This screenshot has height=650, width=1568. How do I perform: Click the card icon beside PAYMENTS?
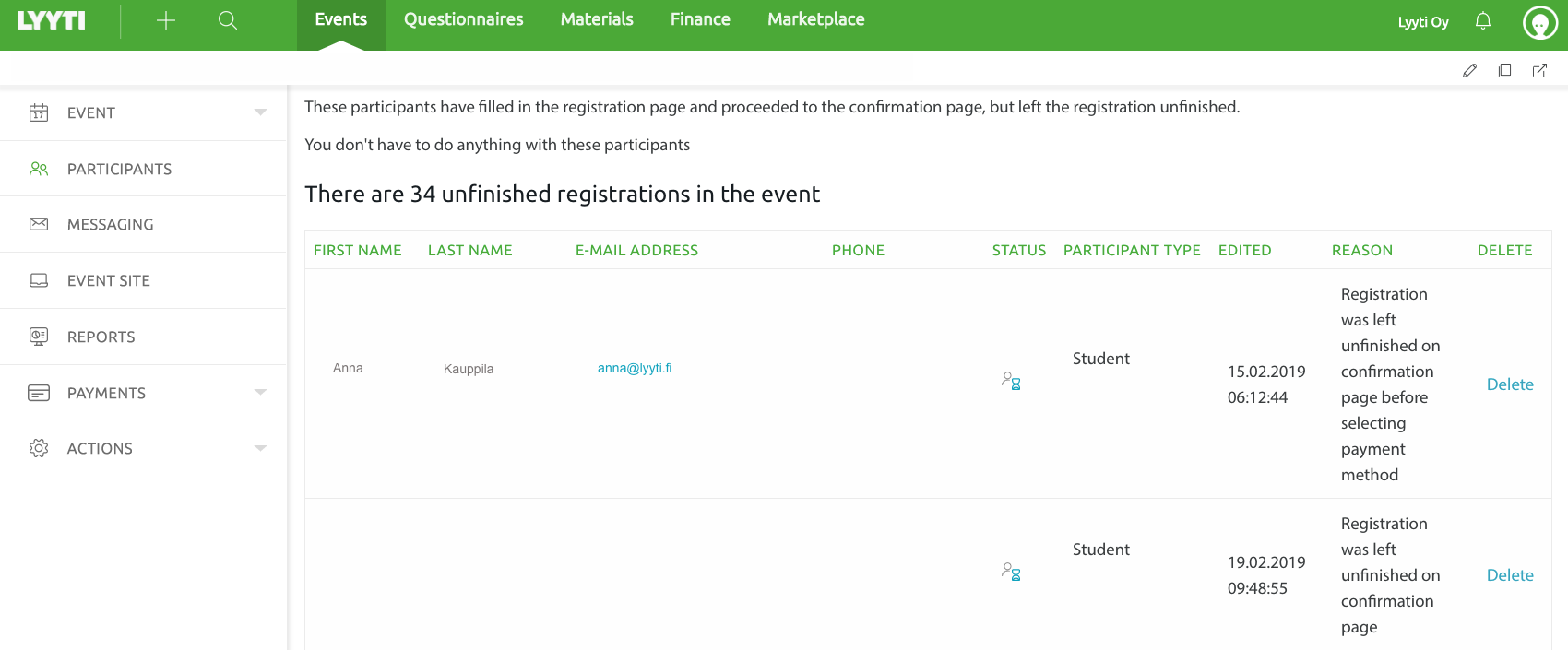tap(39, 393)
